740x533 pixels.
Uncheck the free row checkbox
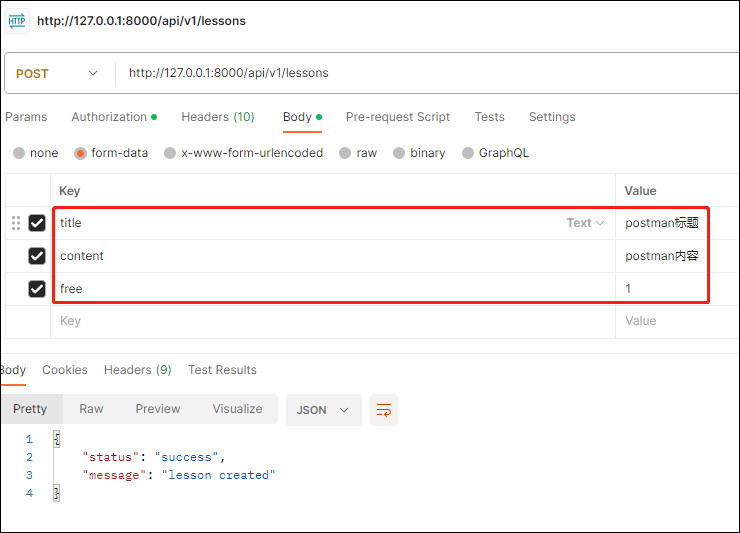pos(37,289)
